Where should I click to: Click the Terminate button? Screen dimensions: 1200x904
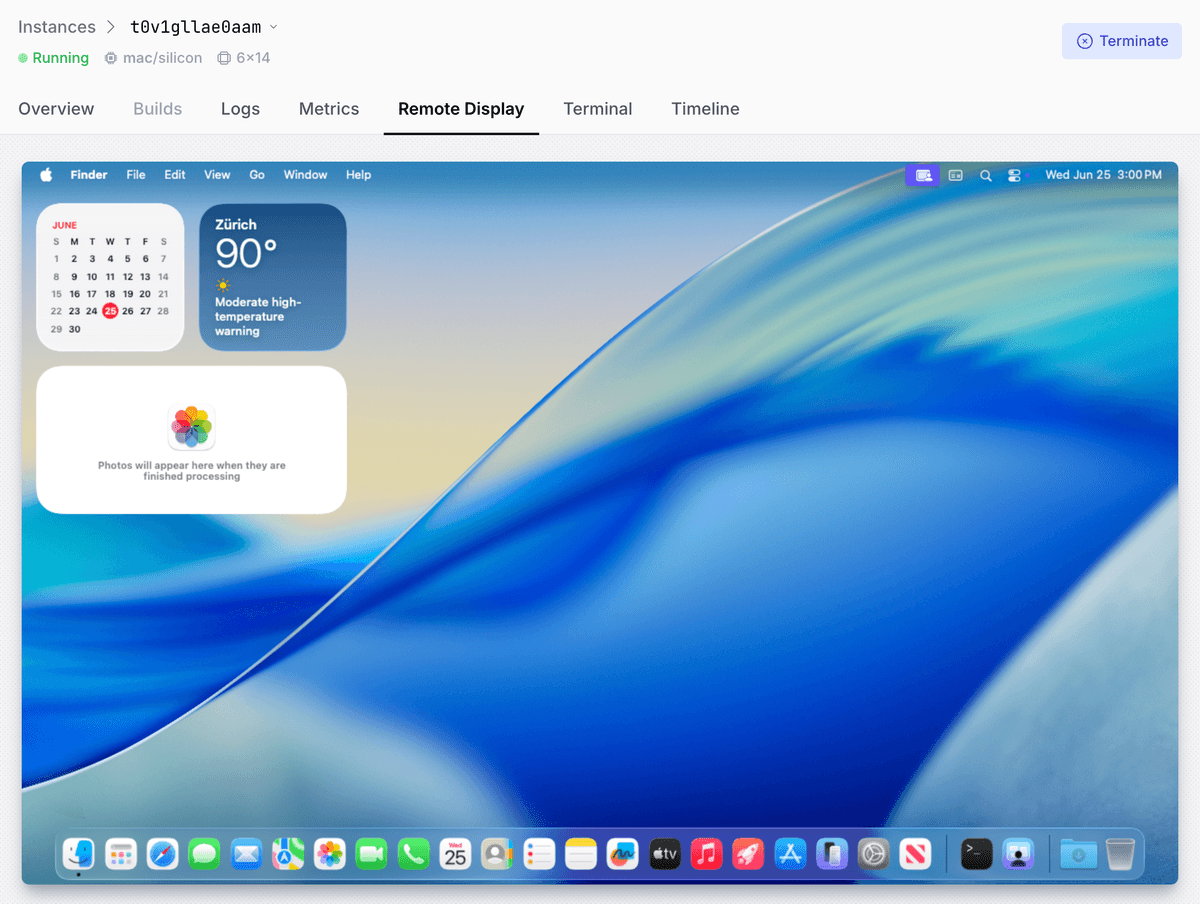click(1121, 41)
